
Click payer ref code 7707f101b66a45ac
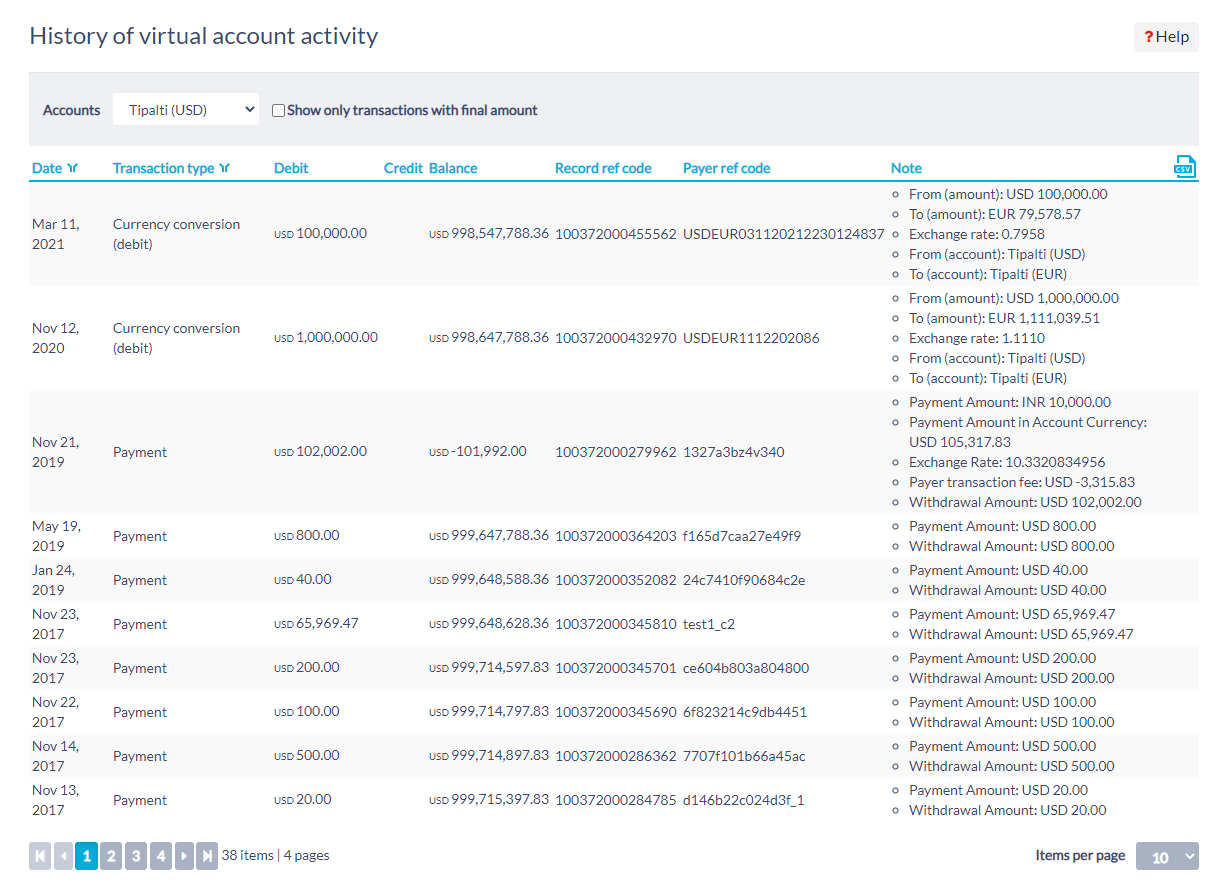tap(744, 756)
